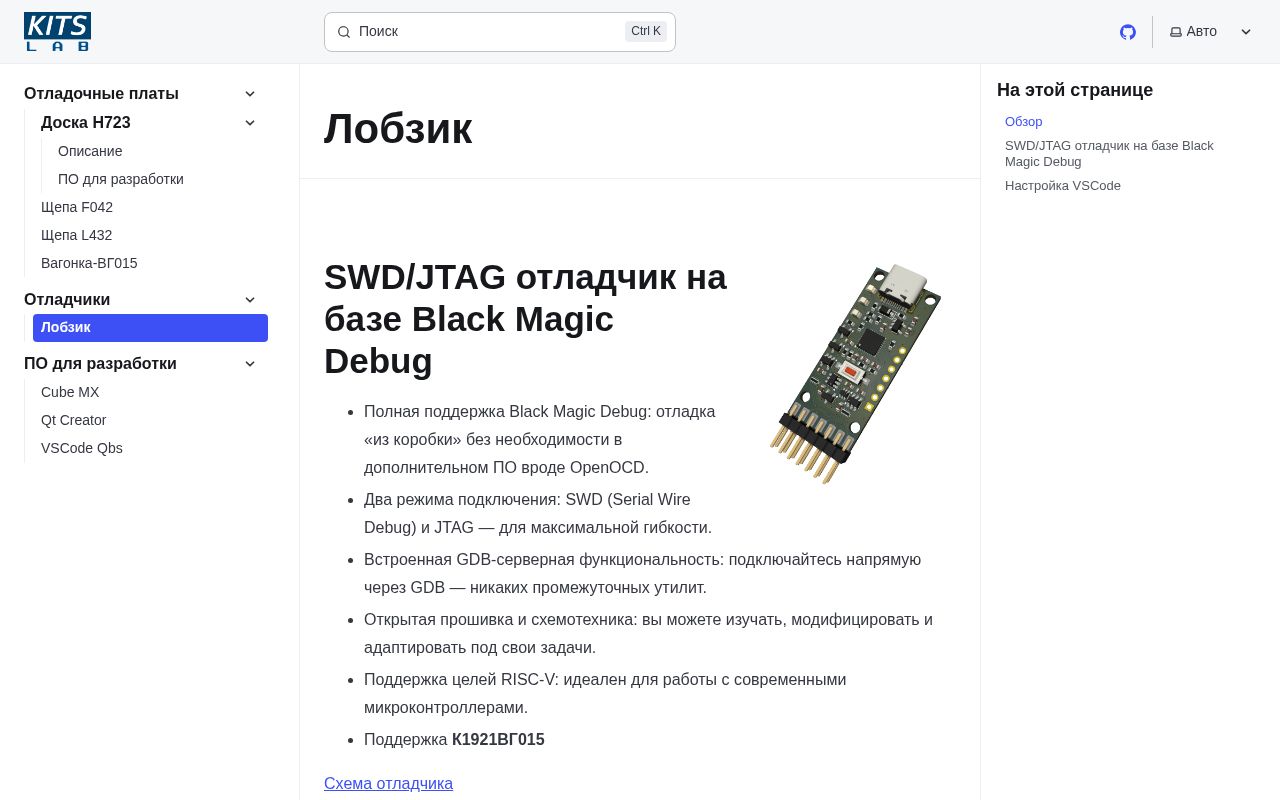Jump to Обзор section
The width and height of the screenshot is (1280, 800).
point(1024,122)
